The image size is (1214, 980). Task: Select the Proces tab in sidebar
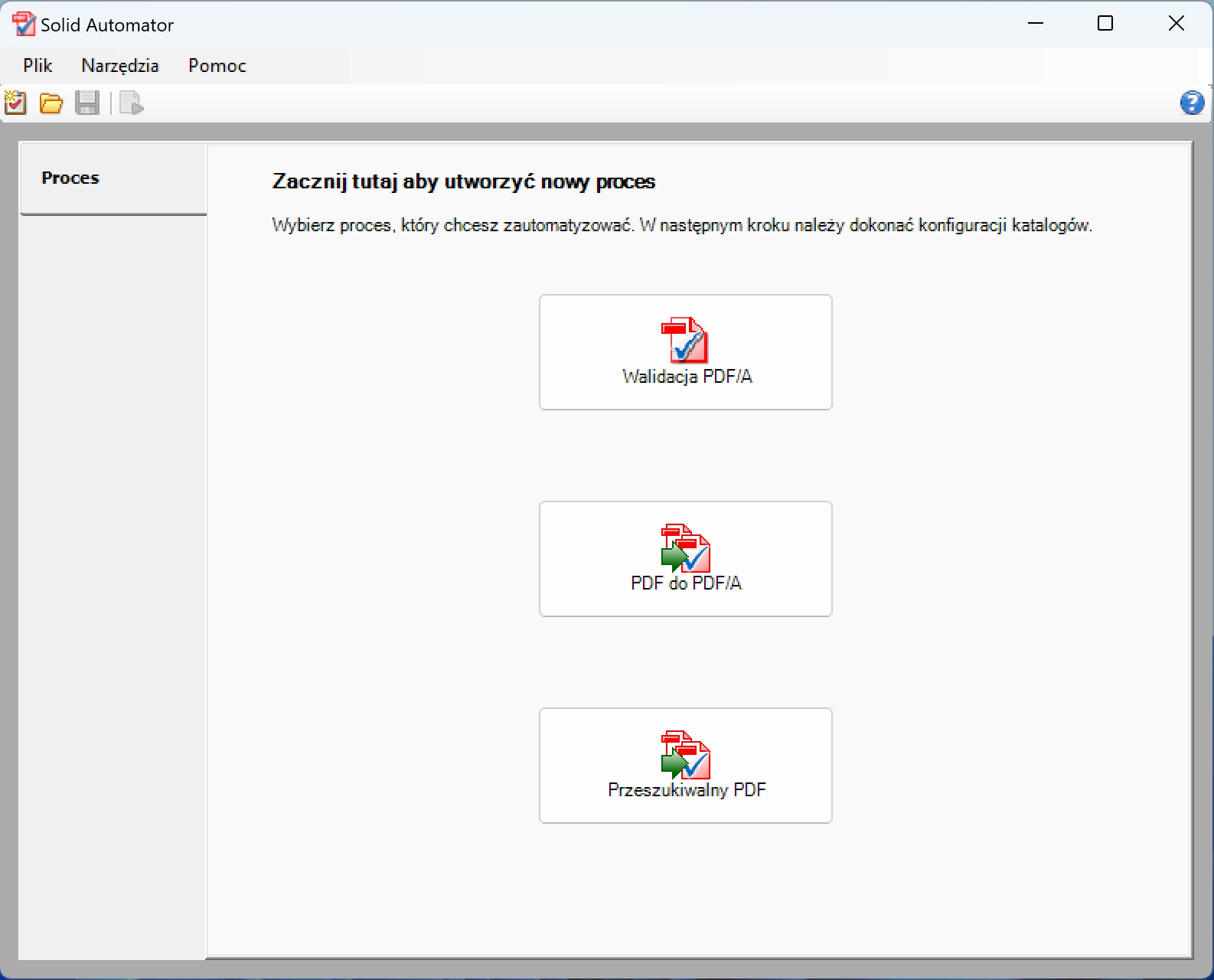113,178
